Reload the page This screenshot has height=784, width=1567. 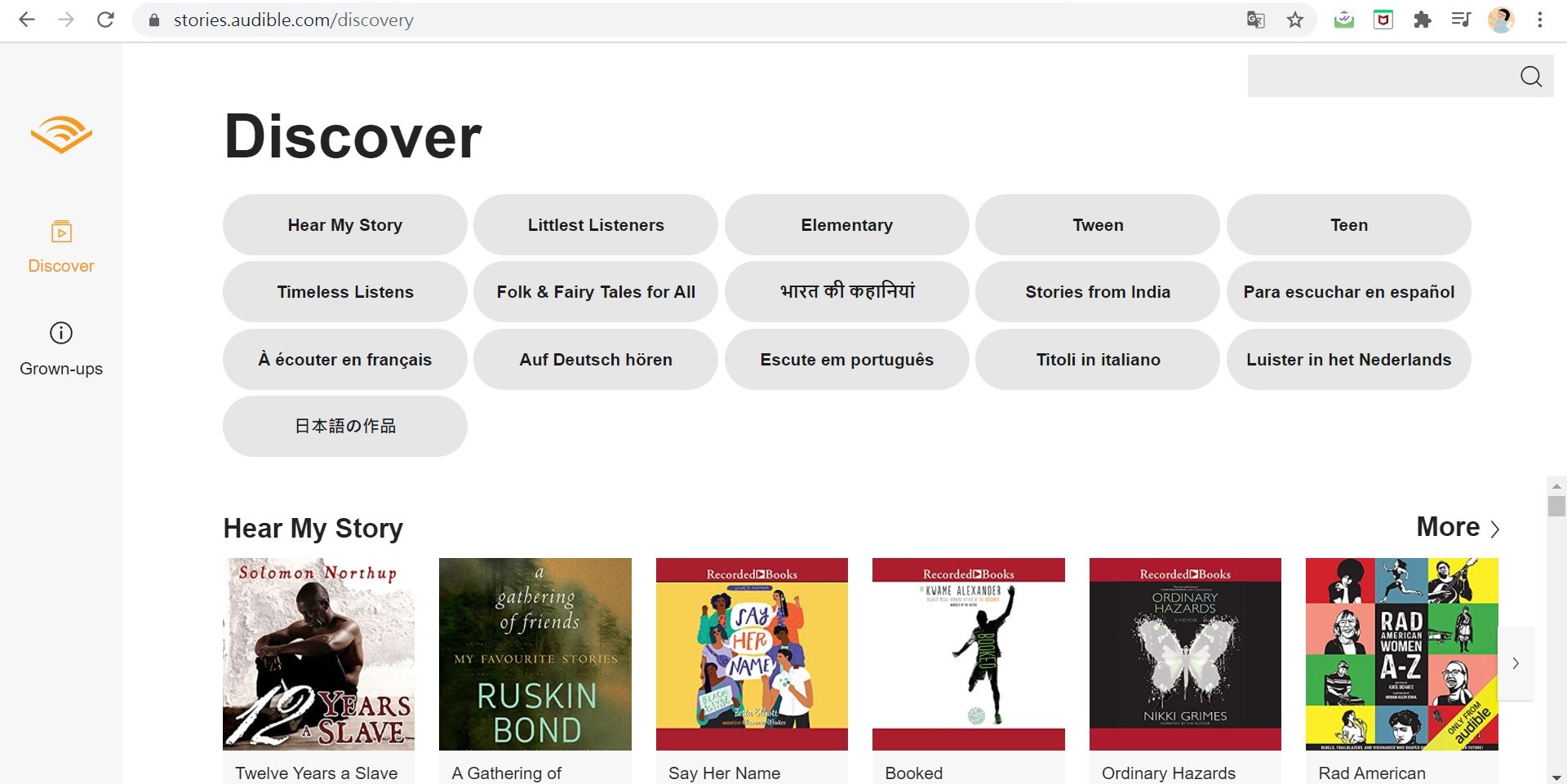coord(105,20)
